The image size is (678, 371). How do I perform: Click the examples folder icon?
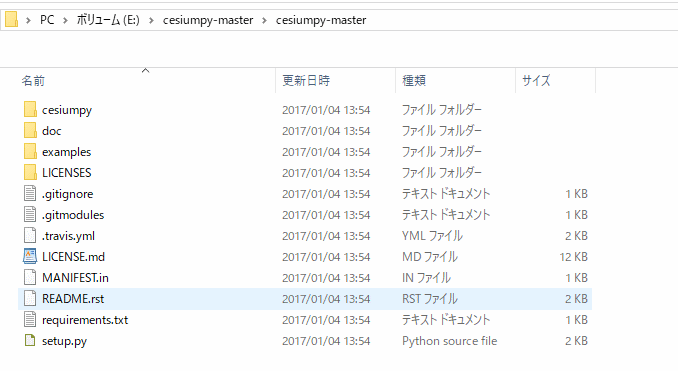point(30,152)
